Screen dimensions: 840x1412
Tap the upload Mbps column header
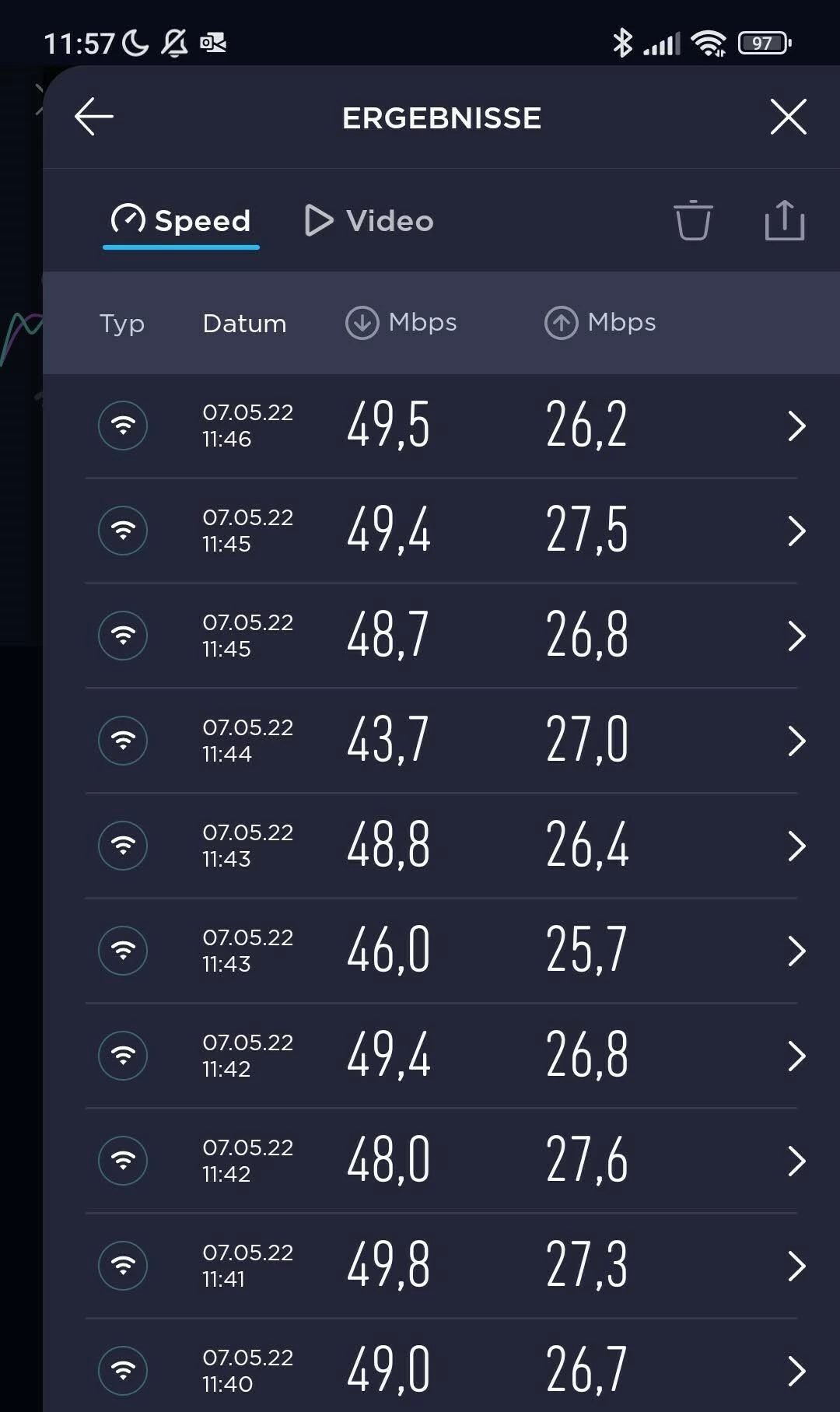coord(600,322)
